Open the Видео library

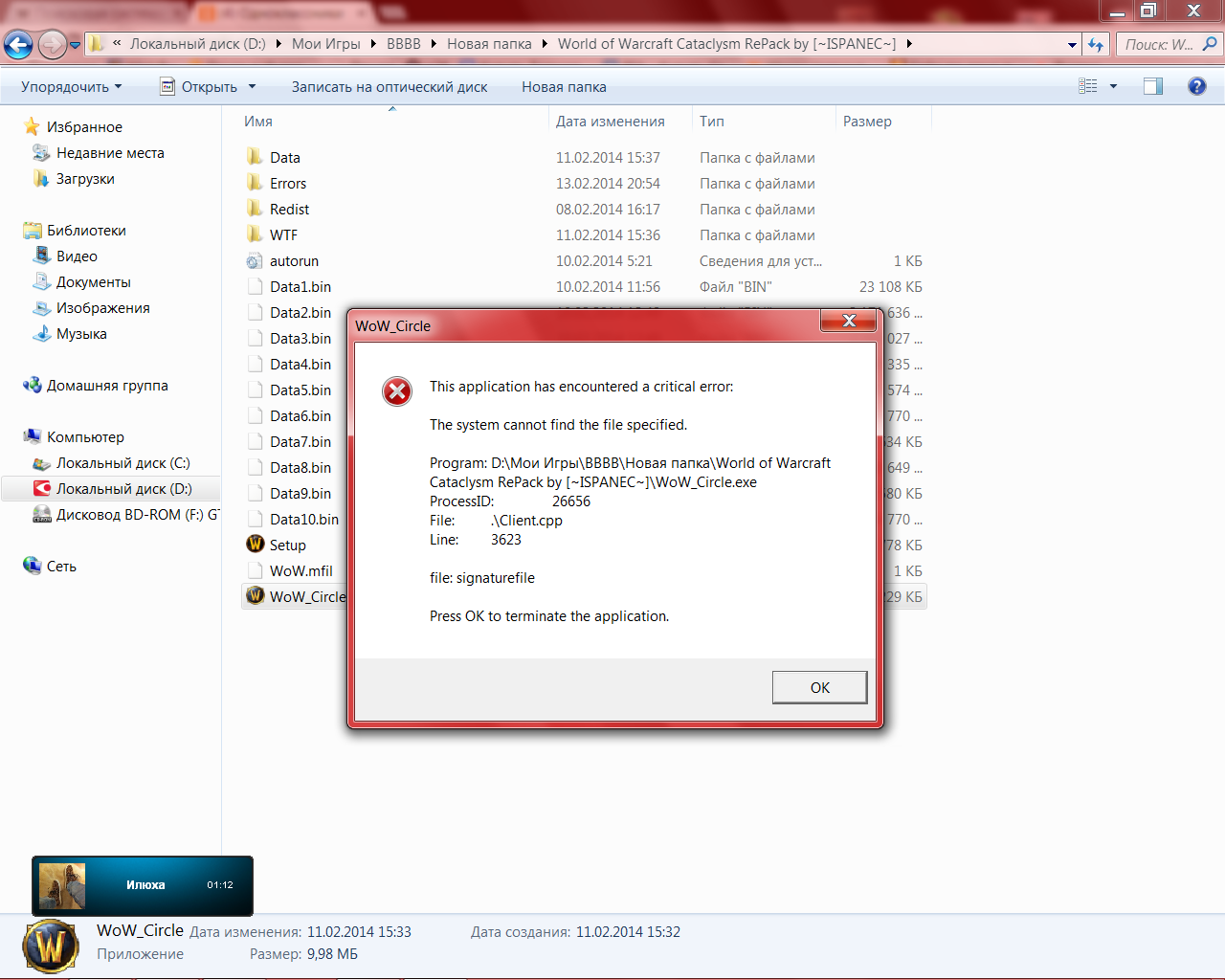coord(65,256)
